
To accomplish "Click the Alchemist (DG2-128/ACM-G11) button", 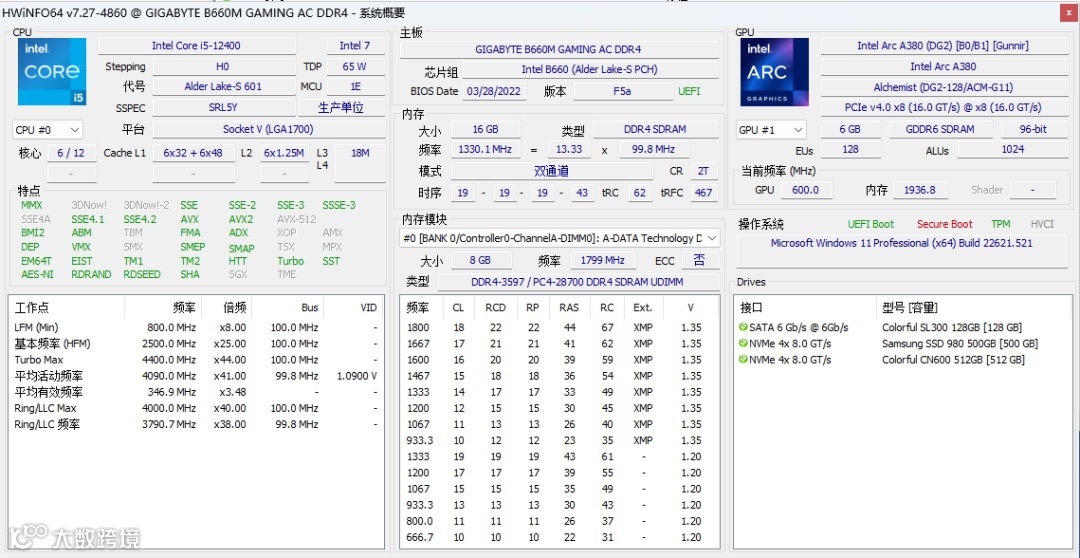I will 943,87.
